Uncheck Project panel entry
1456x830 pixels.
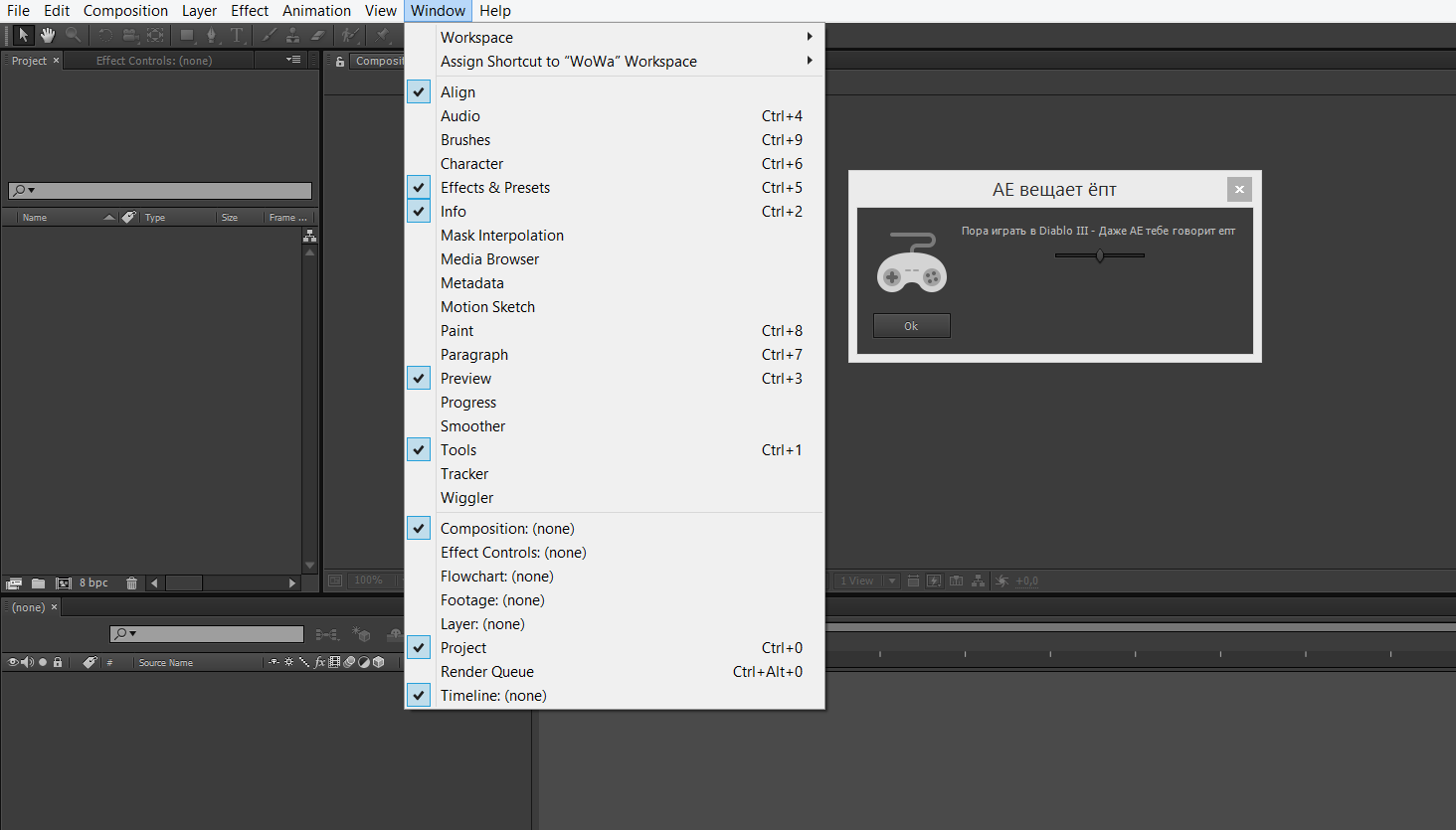coord(419,647)
